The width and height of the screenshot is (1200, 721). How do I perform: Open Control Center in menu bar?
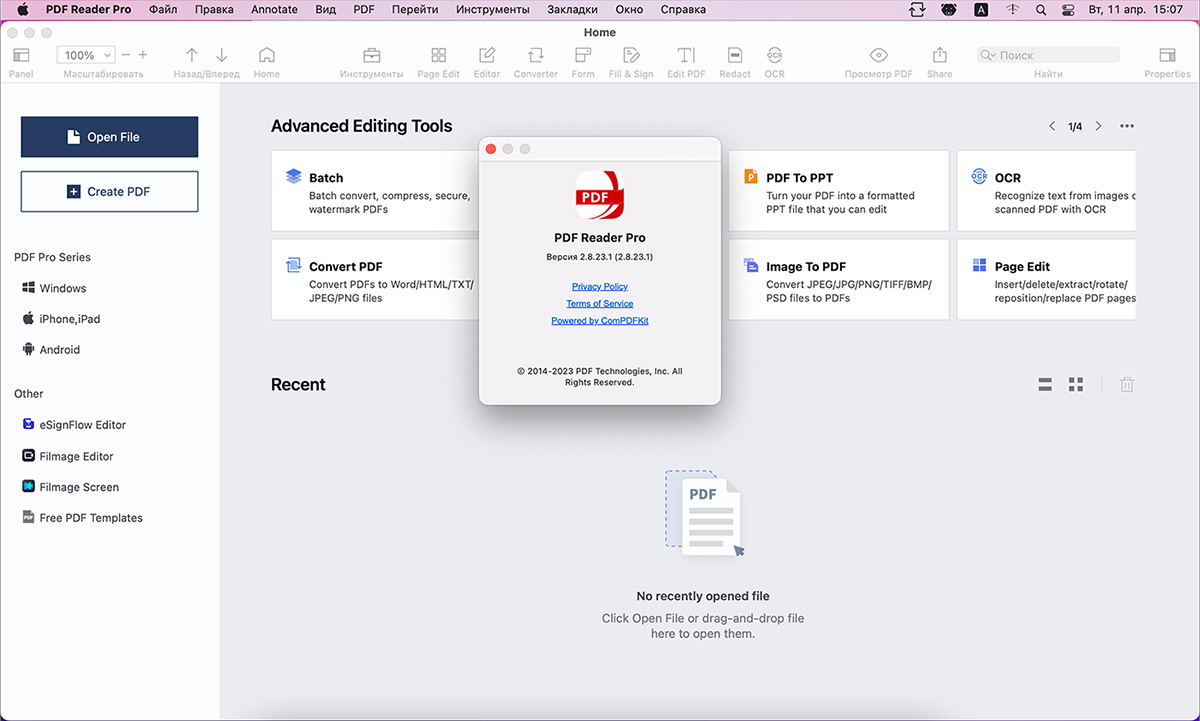coord(1069,10)
